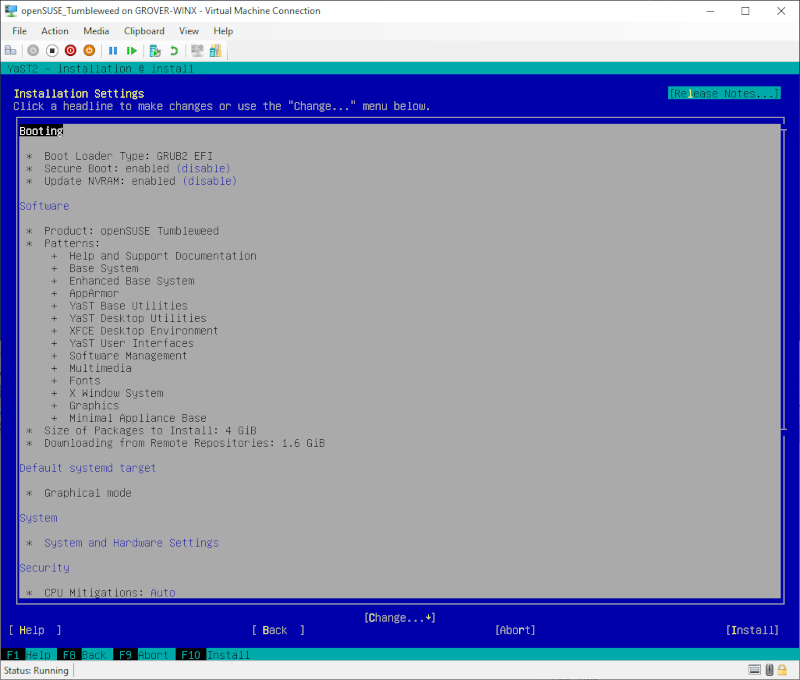The height and width of the screenshot is (680, 800).
Task: Click the red Shut Down icon
Action: tap(70, 50)
